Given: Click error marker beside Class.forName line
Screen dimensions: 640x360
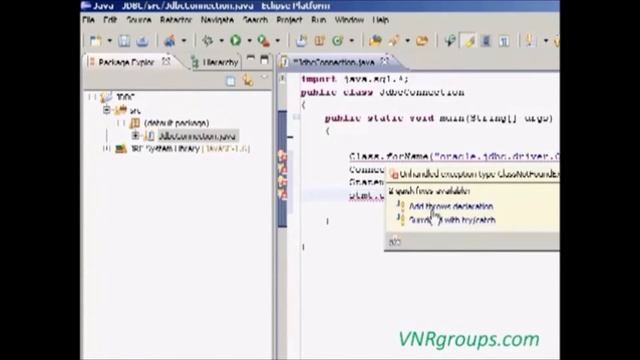Looking at the screenshot, I should pos(282,156).
